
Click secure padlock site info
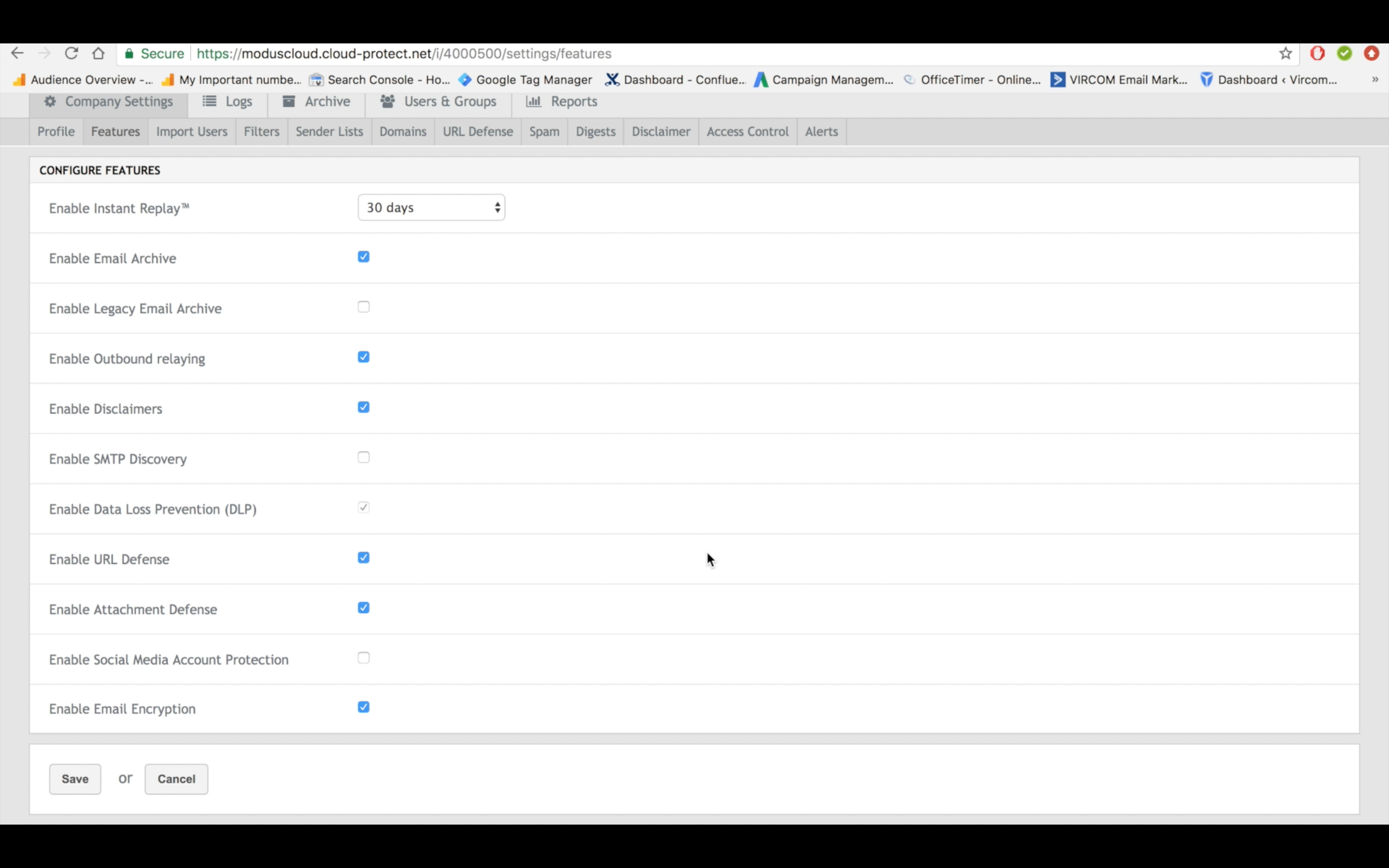[130, 54]
